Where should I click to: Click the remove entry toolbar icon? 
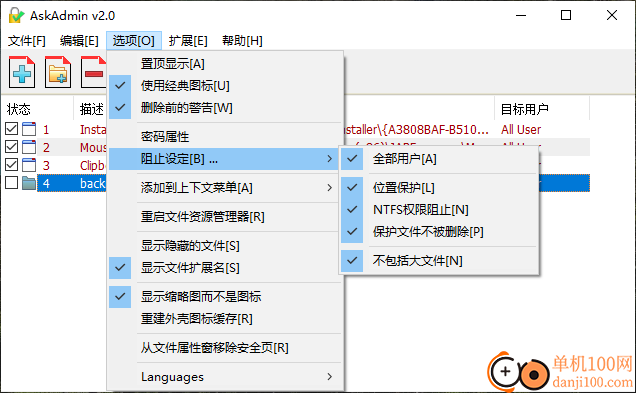click(x=94, y=73)
